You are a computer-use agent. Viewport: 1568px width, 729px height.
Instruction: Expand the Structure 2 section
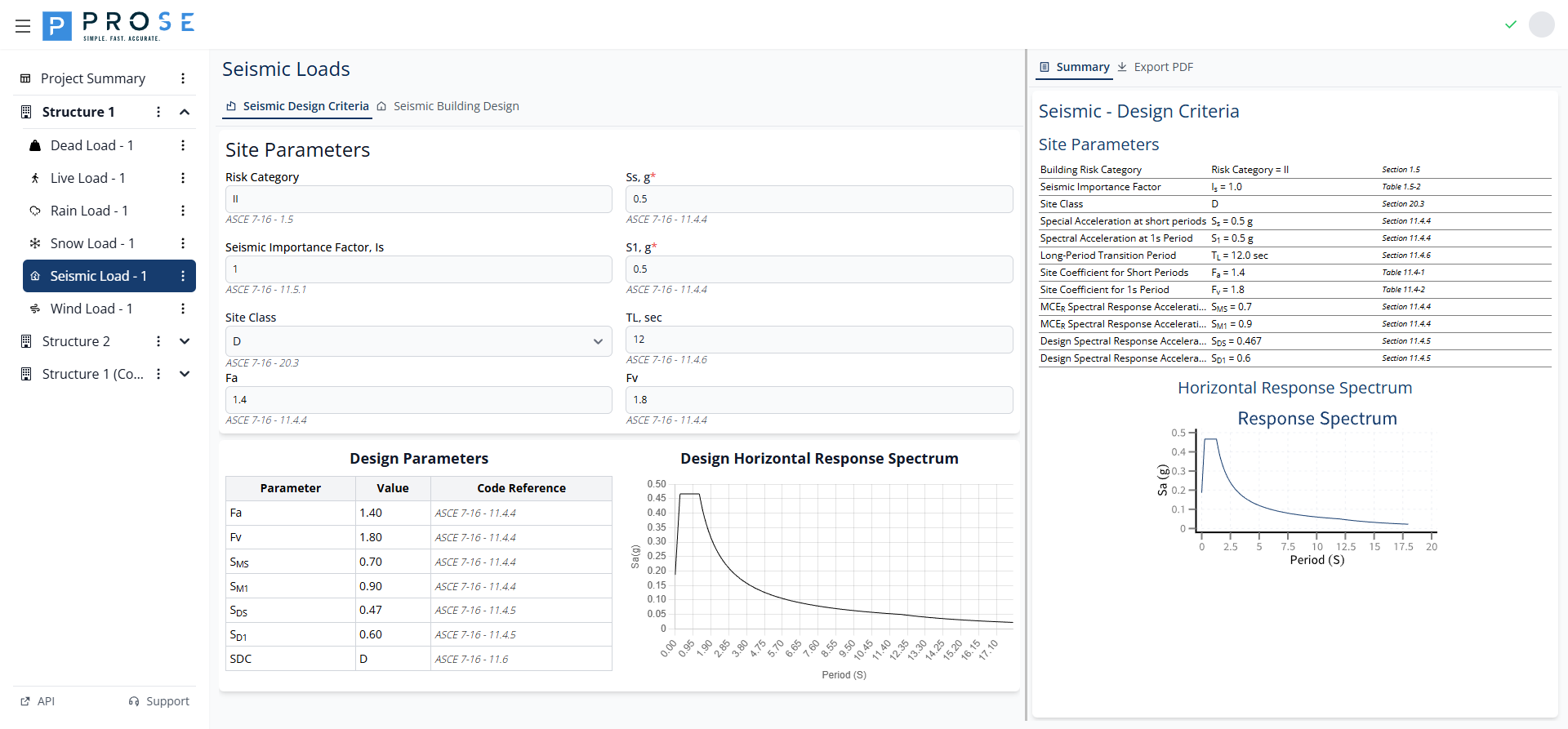[x=185, y=341]
